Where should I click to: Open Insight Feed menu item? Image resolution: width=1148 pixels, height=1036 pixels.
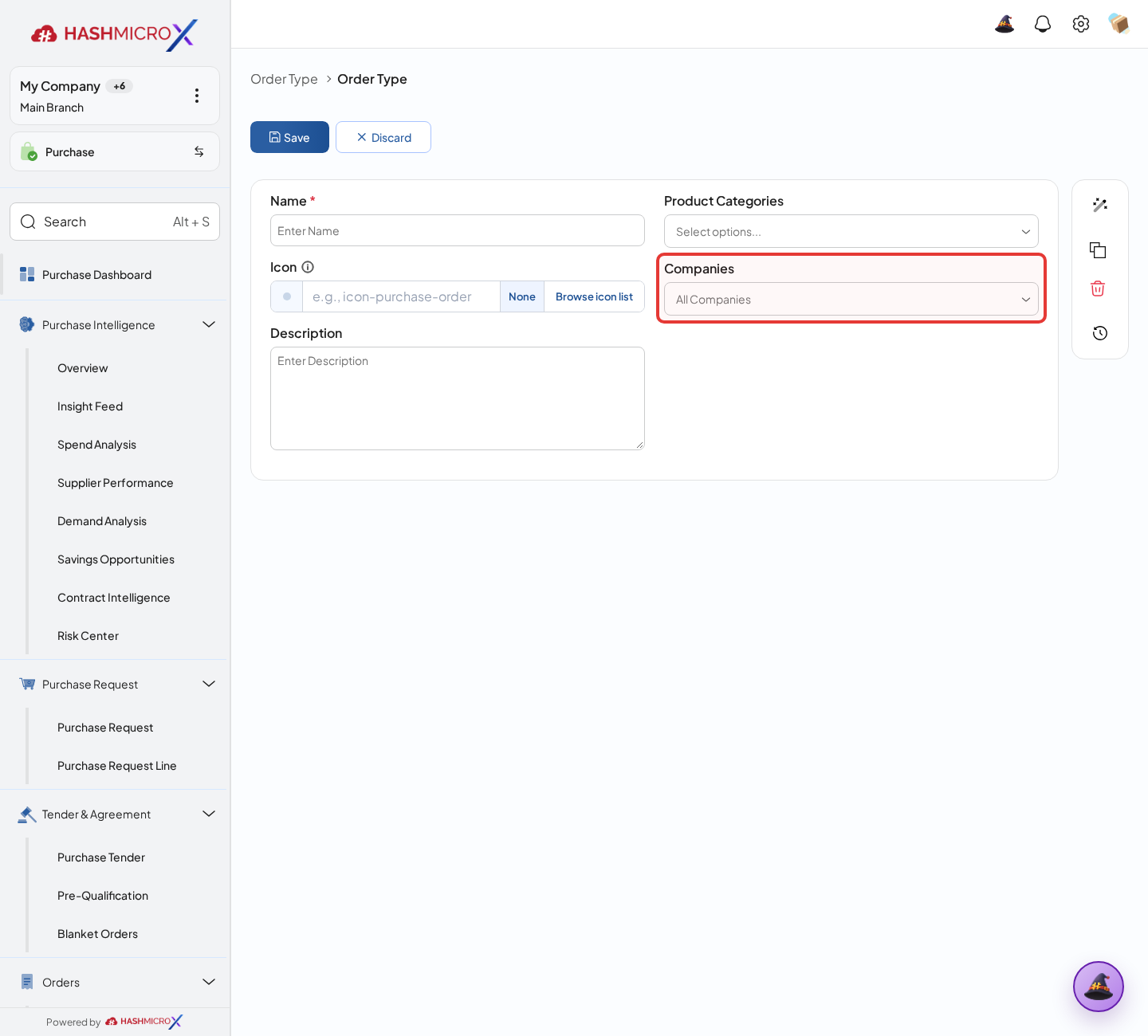click(90, 406)
